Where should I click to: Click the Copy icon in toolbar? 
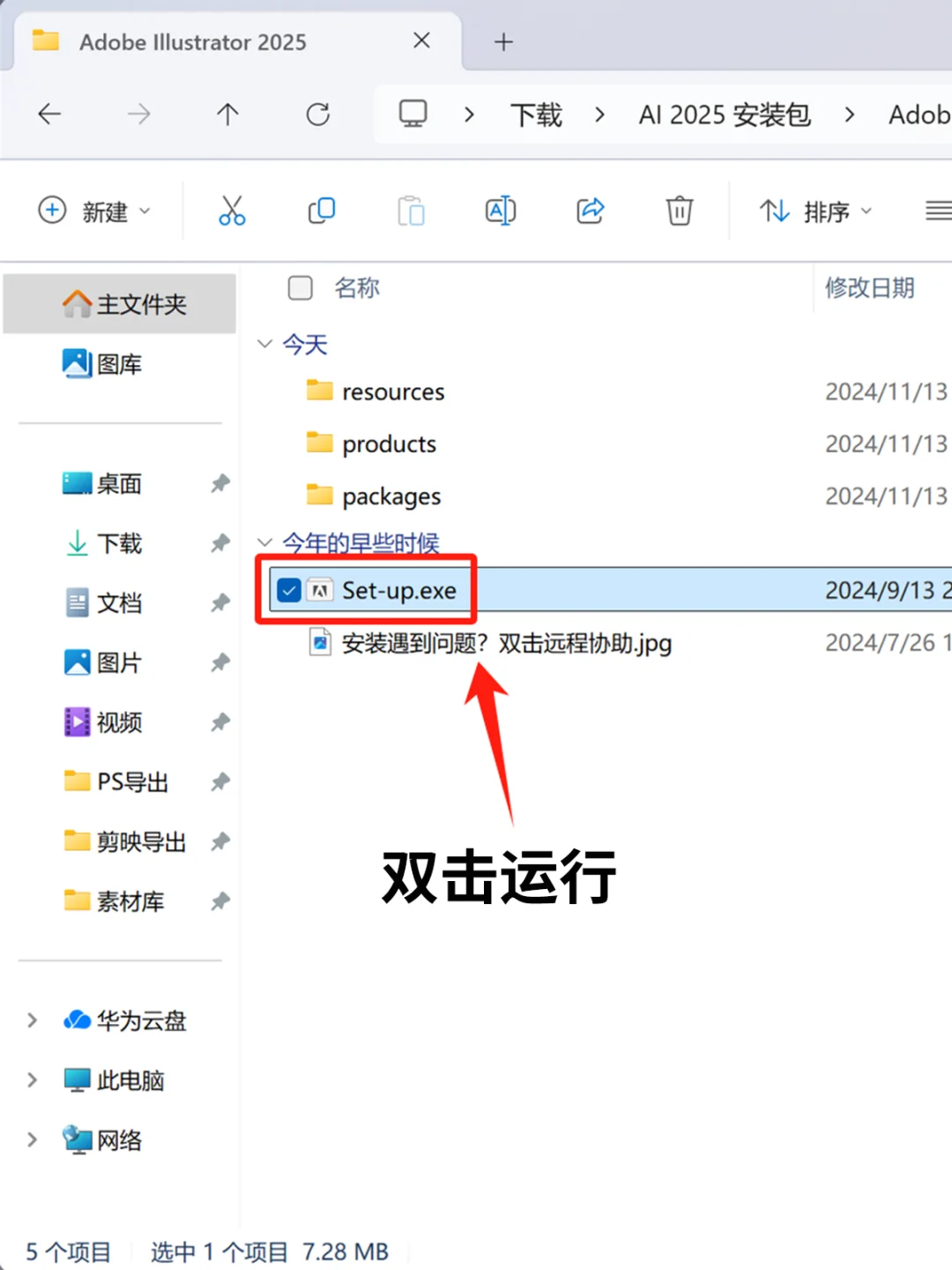[321, 211]
